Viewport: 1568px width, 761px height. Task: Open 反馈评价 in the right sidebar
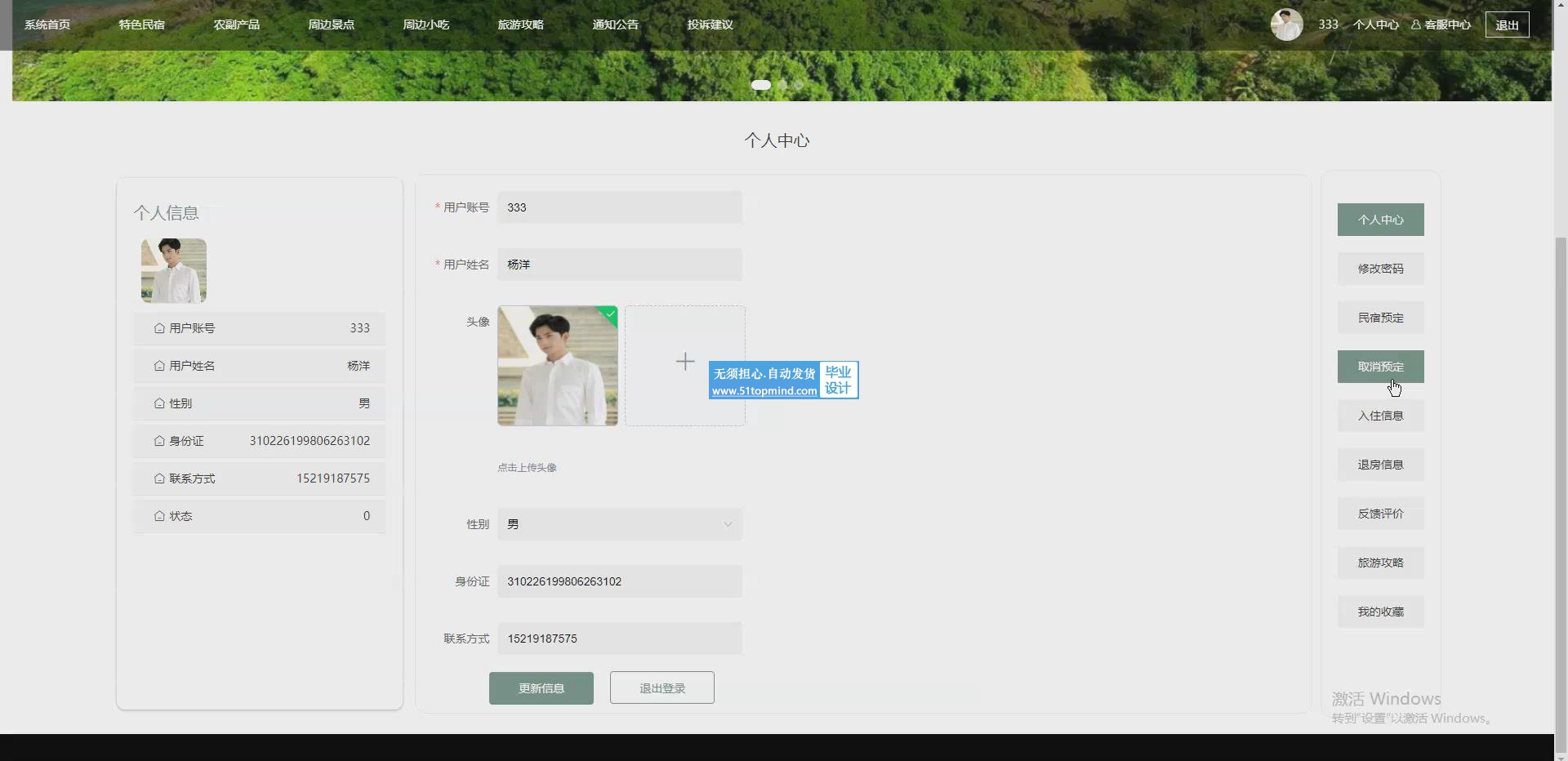coord(1381,514)
